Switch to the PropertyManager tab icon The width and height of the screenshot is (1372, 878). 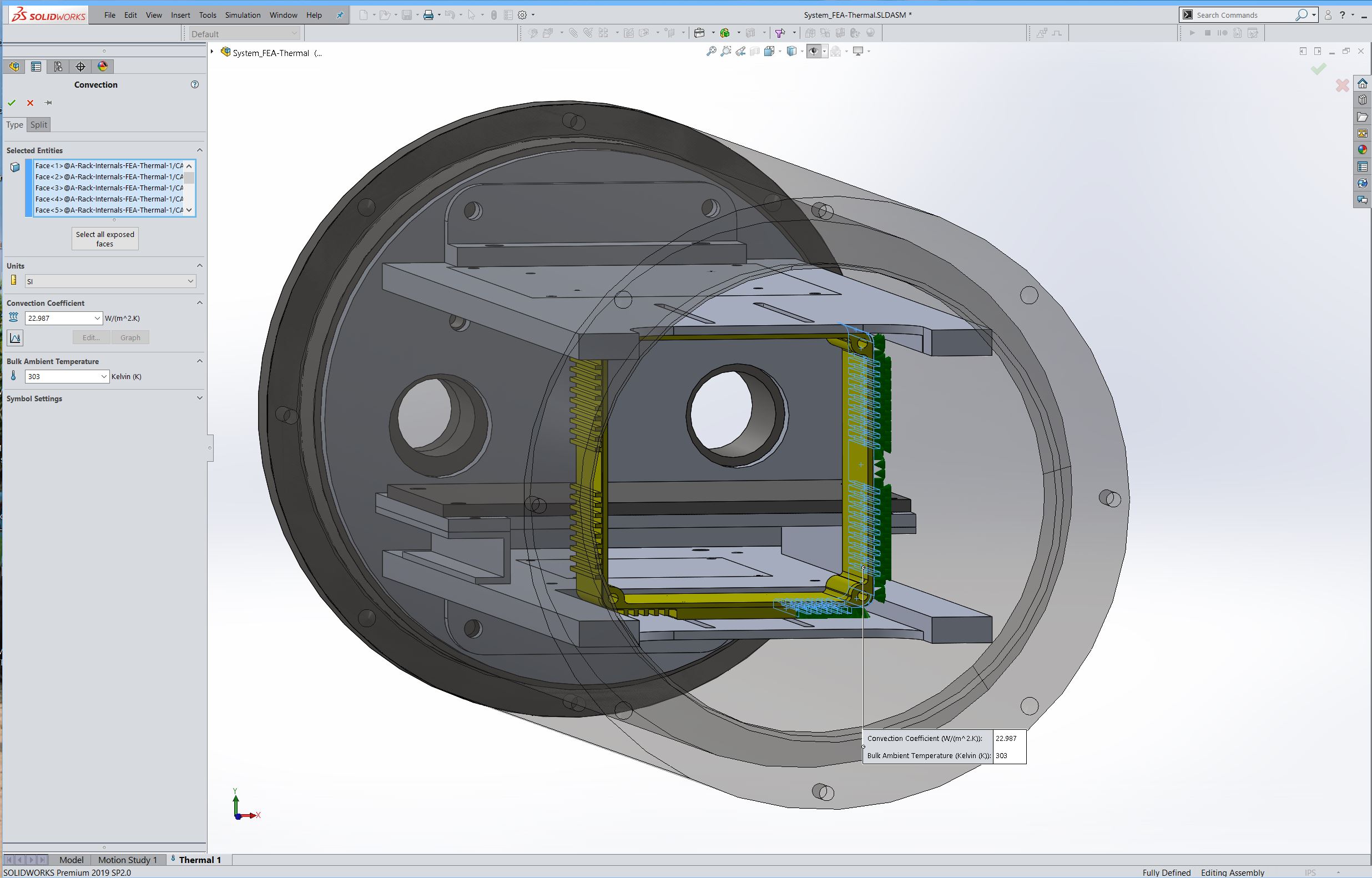(x=36, y=67)
